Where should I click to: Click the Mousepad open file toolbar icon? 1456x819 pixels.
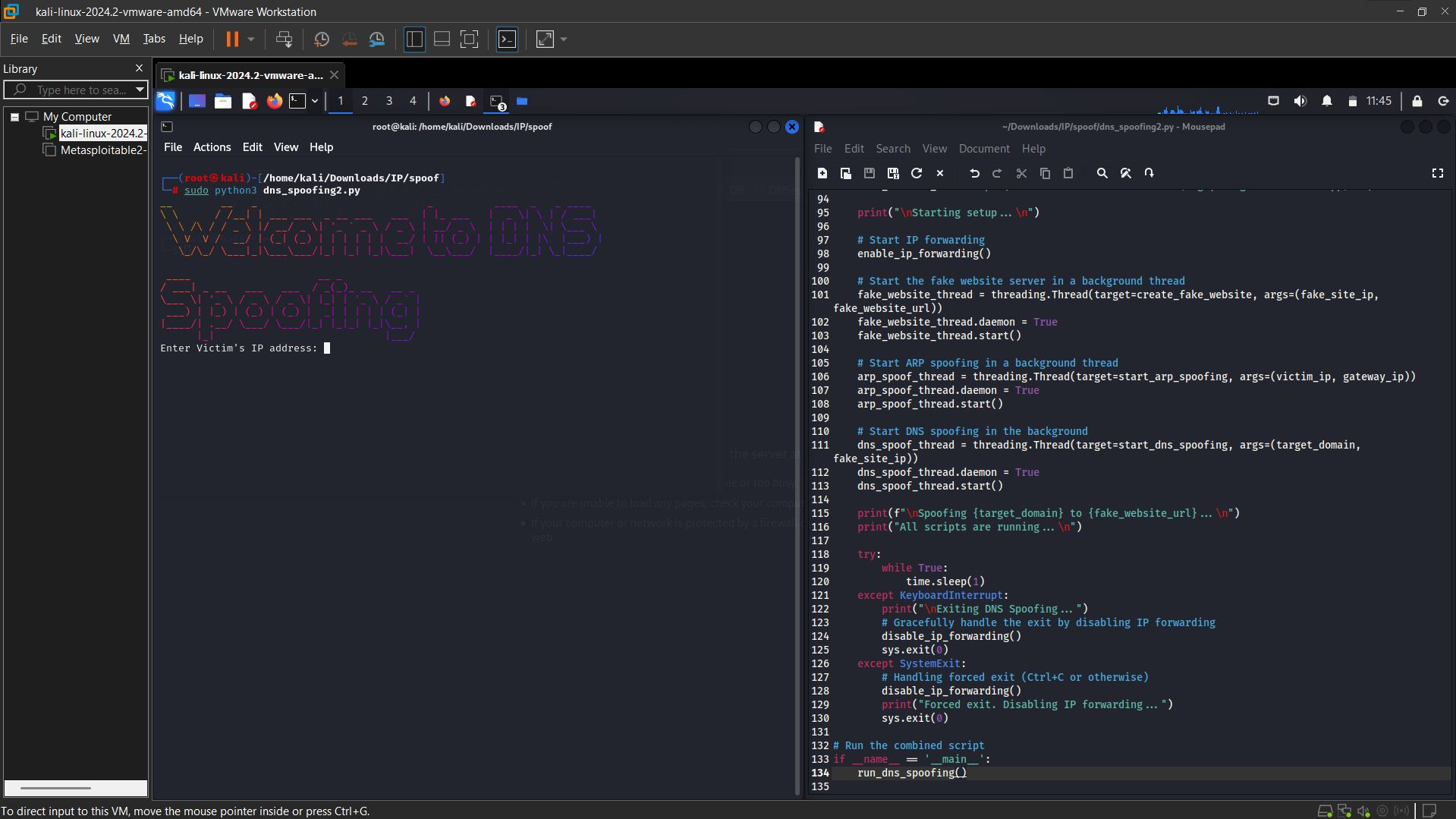846,173
